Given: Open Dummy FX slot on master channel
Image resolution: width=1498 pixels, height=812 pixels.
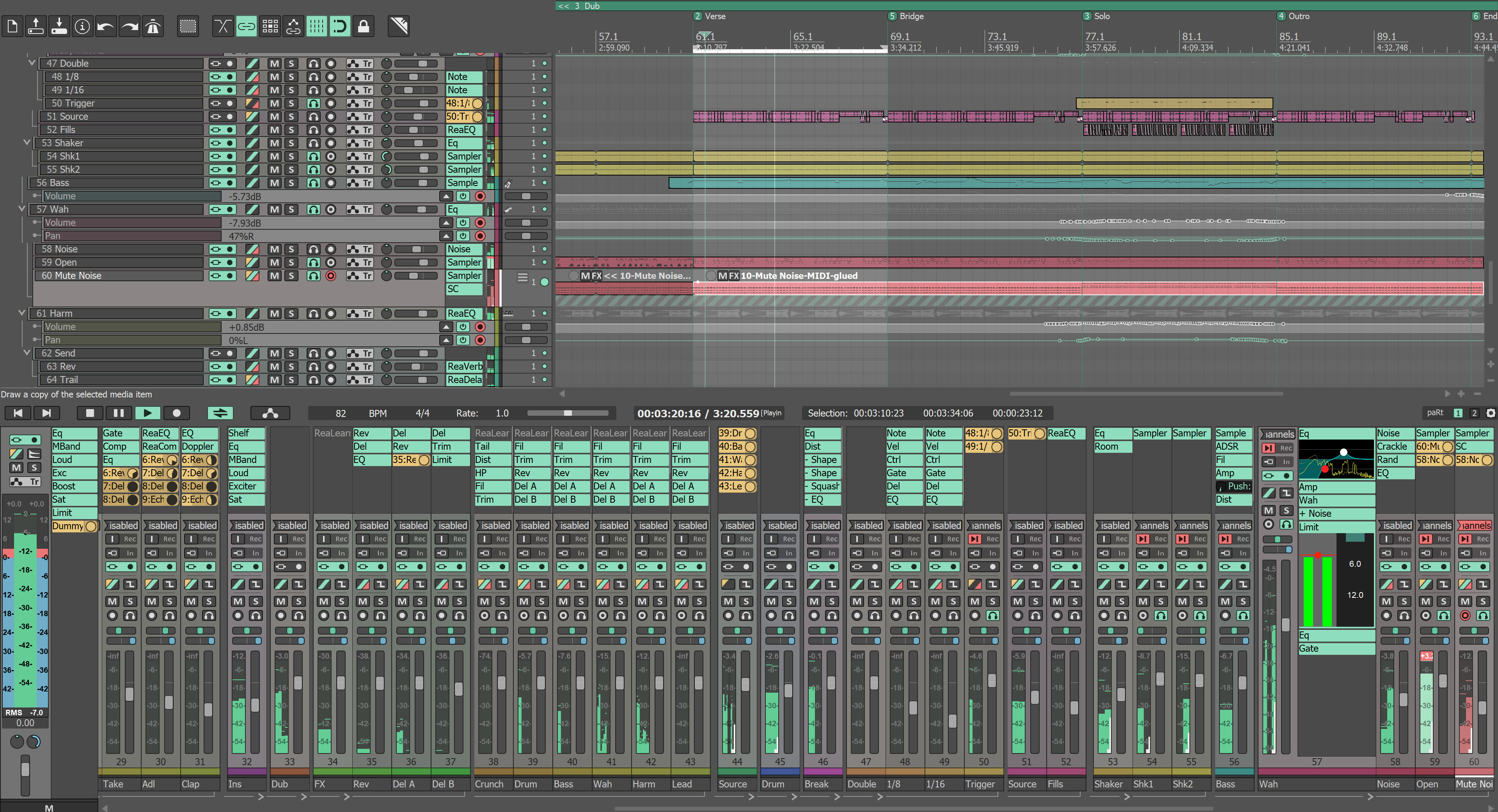Looking at the screenshot, I should (75, 526).
